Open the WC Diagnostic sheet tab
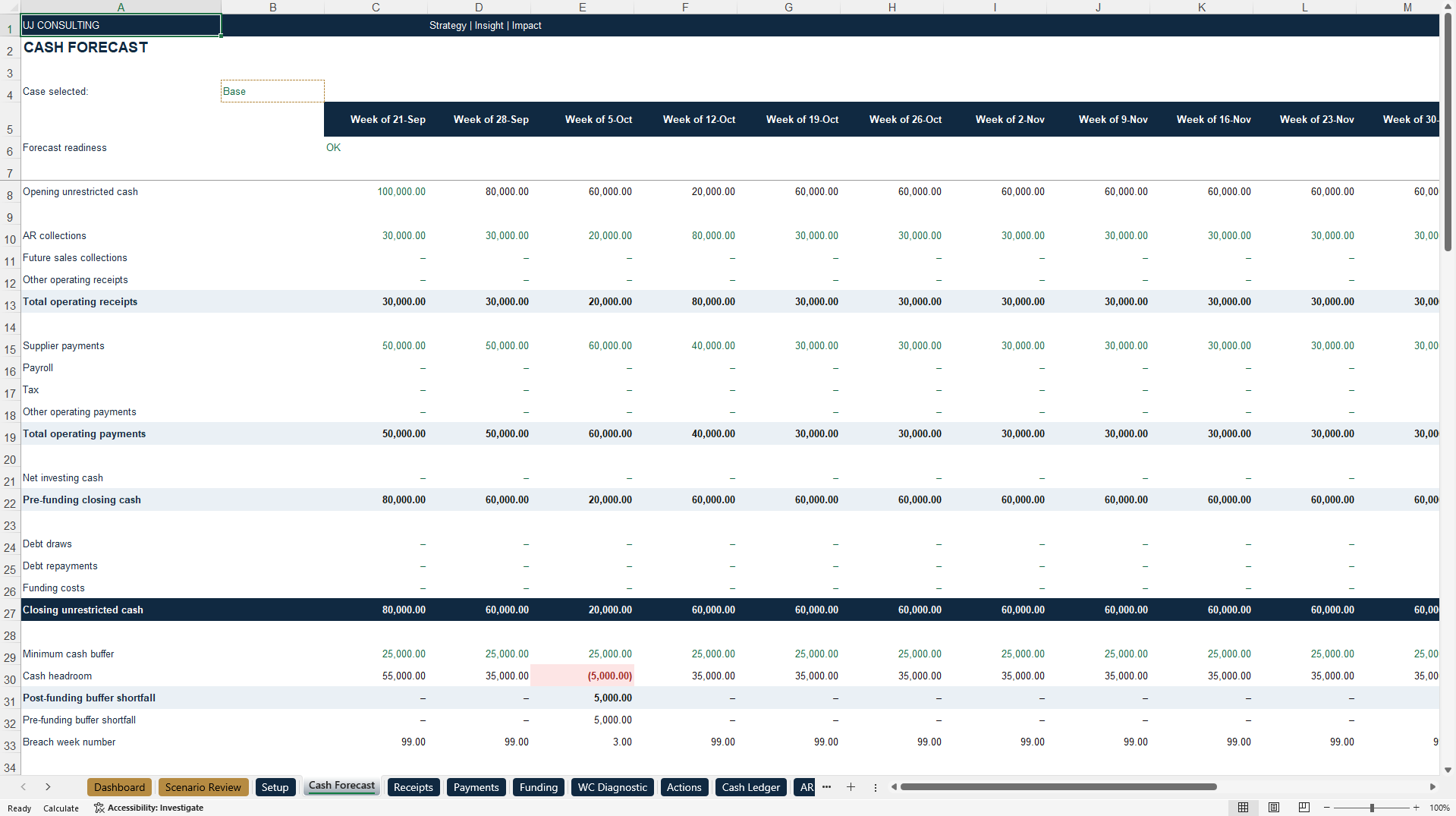1456x816 pixels. coord(612,787)
